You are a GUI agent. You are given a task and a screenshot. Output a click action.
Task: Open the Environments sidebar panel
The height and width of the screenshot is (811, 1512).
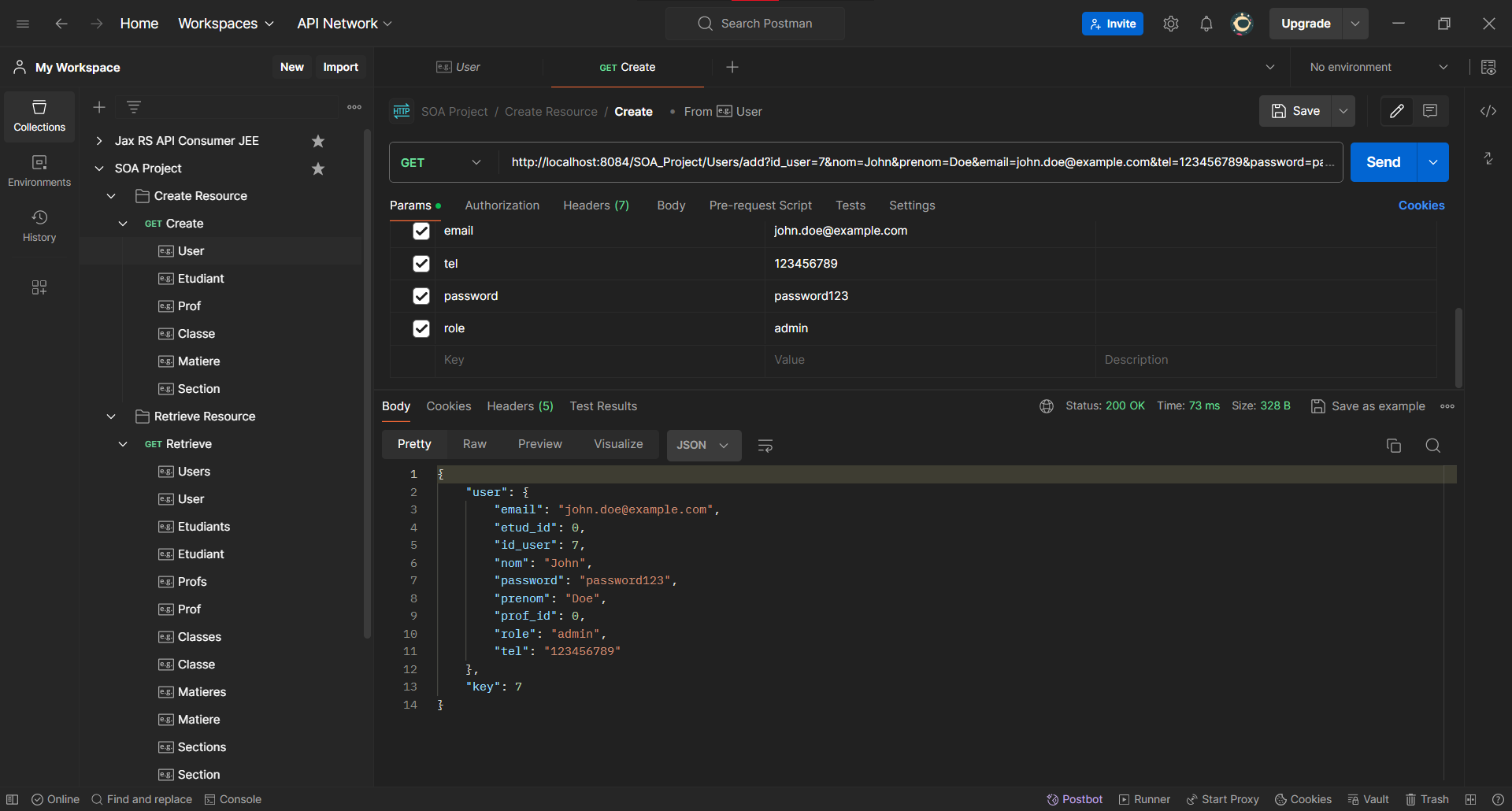(x=39, y=171)
